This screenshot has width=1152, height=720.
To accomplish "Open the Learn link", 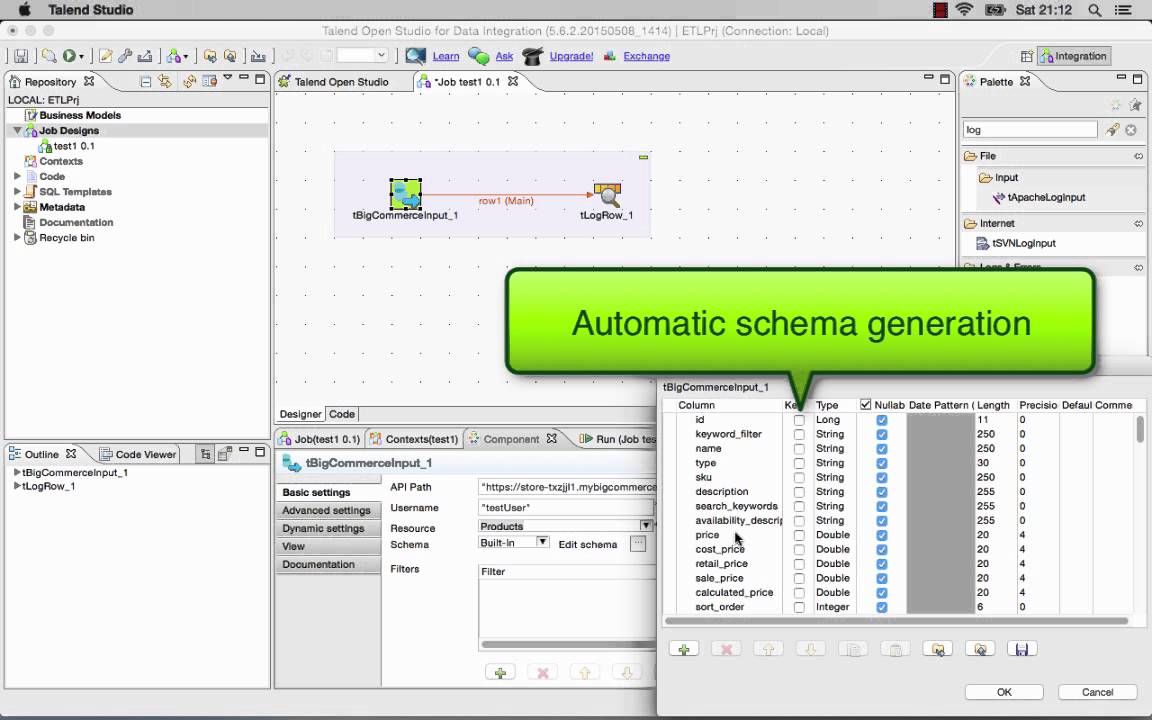I will [x=445, y=56].
